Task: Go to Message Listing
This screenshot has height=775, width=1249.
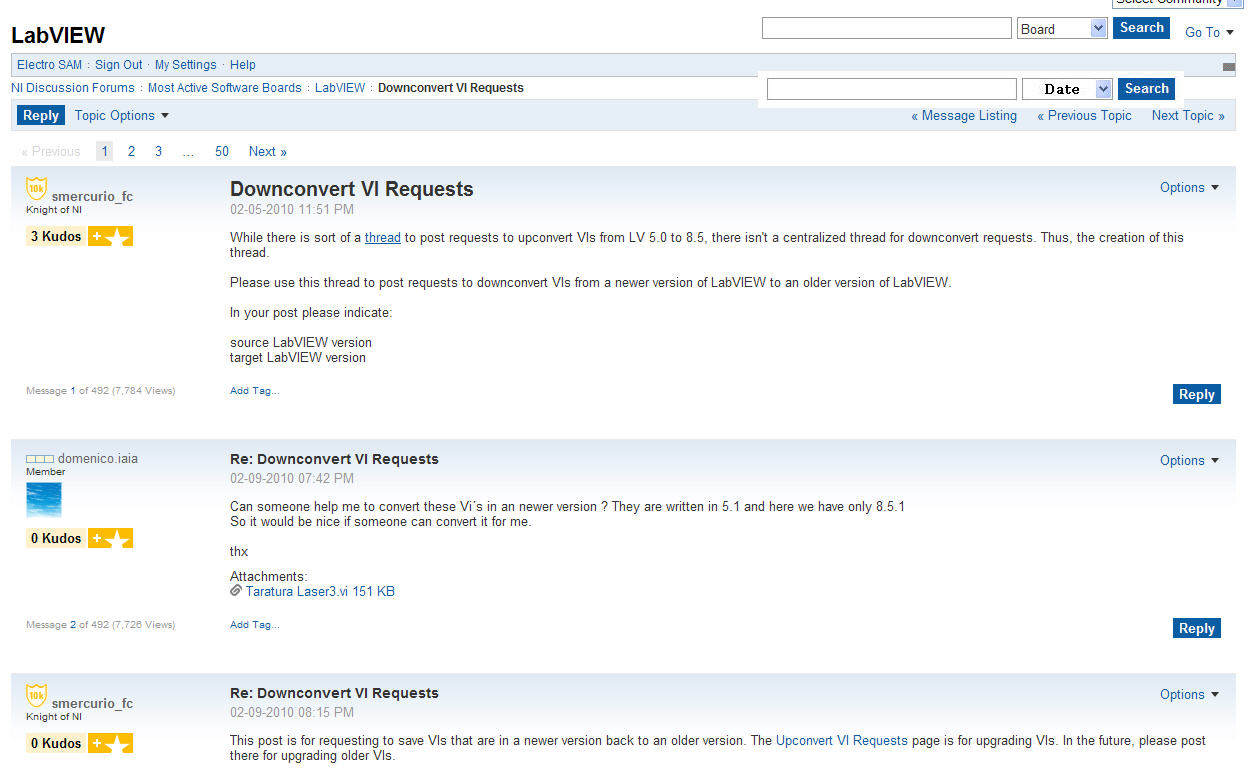Action: pos(964,115)
